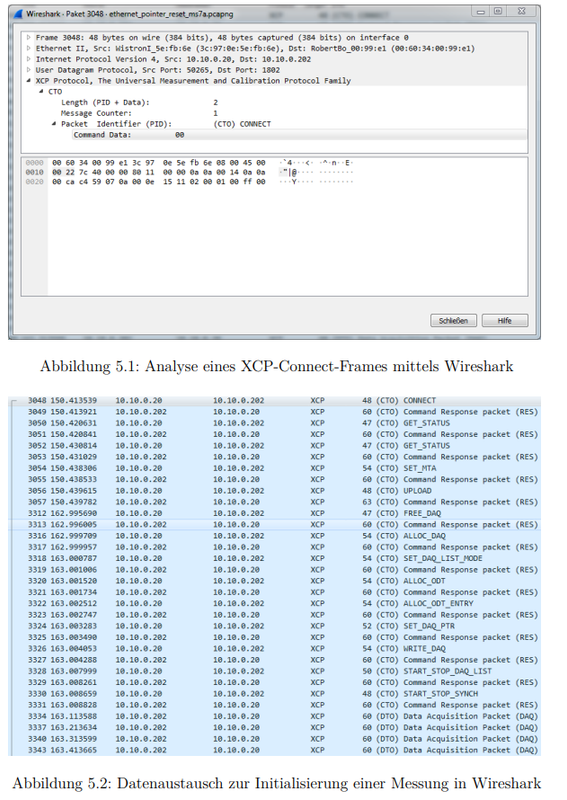Screen dimensions: 567x800
Task: Select packet 3322 ALLOC_ODT_ENTRY row
Action: coord(275,603)
